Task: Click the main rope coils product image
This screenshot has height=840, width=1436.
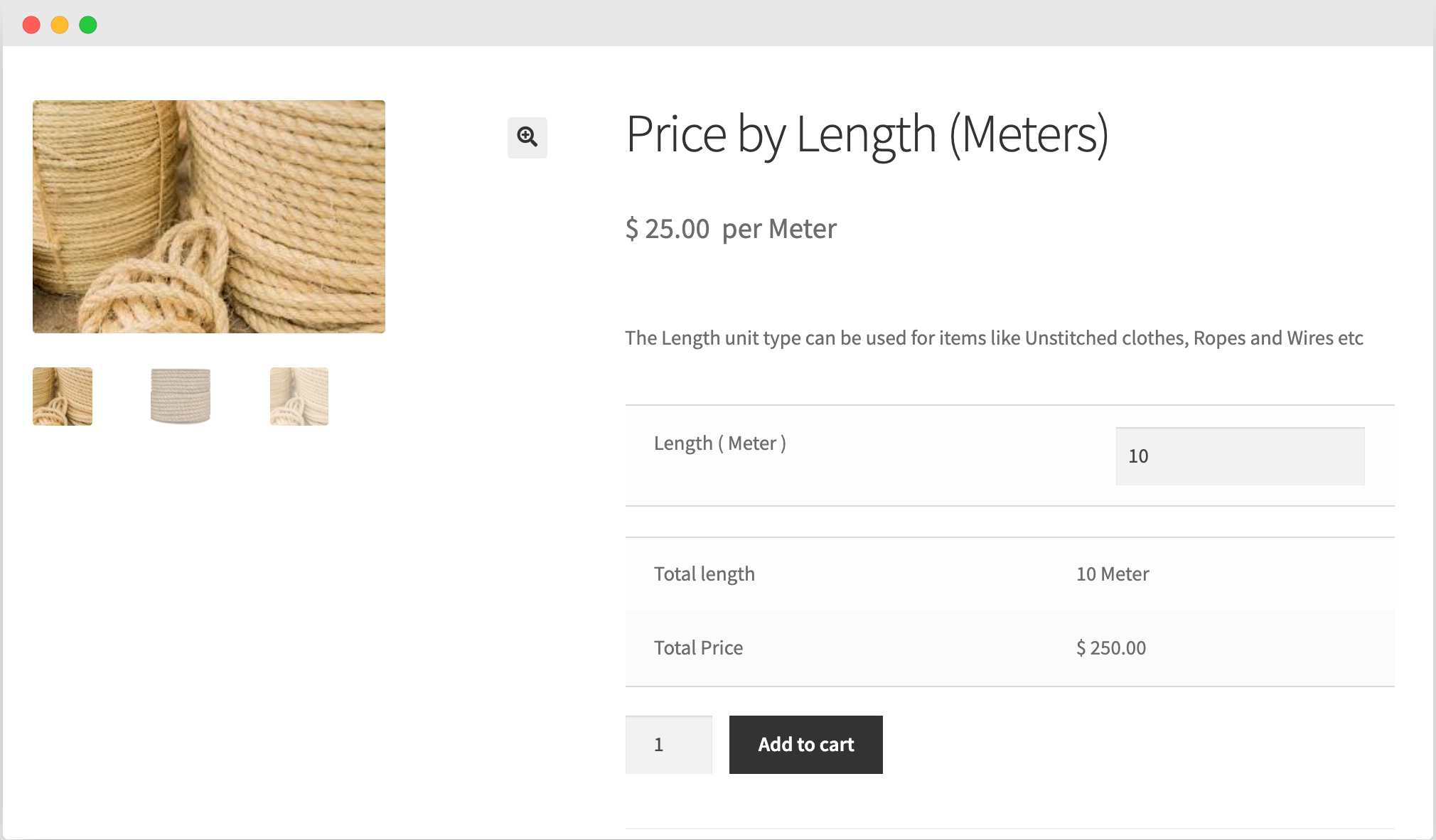Action: [x=208, y=216]
